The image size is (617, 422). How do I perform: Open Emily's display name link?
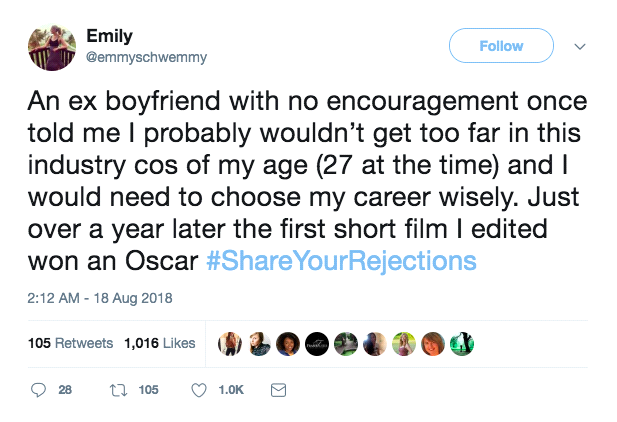point(109,36)
